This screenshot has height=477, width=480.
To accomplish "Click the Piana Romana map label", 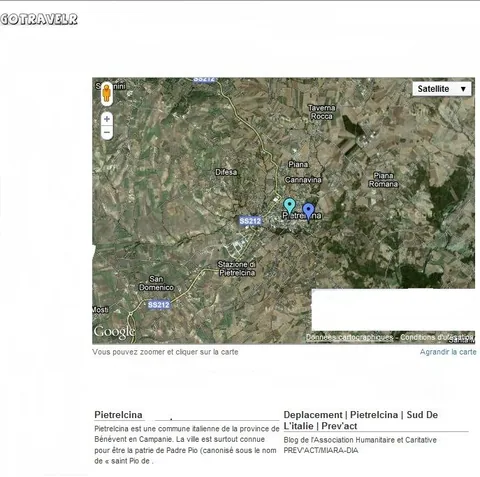I will pos(383,180).
